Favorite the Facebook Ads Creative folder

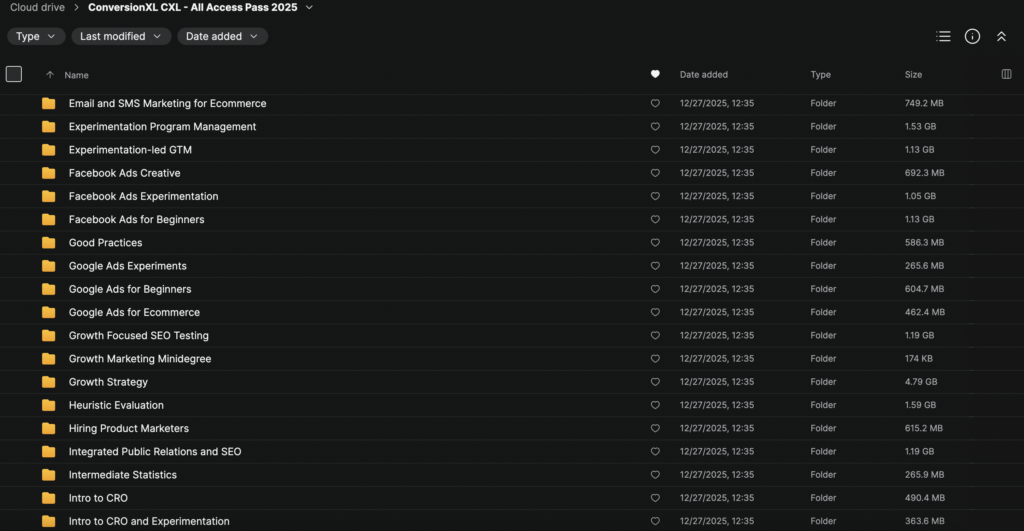click(x=655, y=173)
